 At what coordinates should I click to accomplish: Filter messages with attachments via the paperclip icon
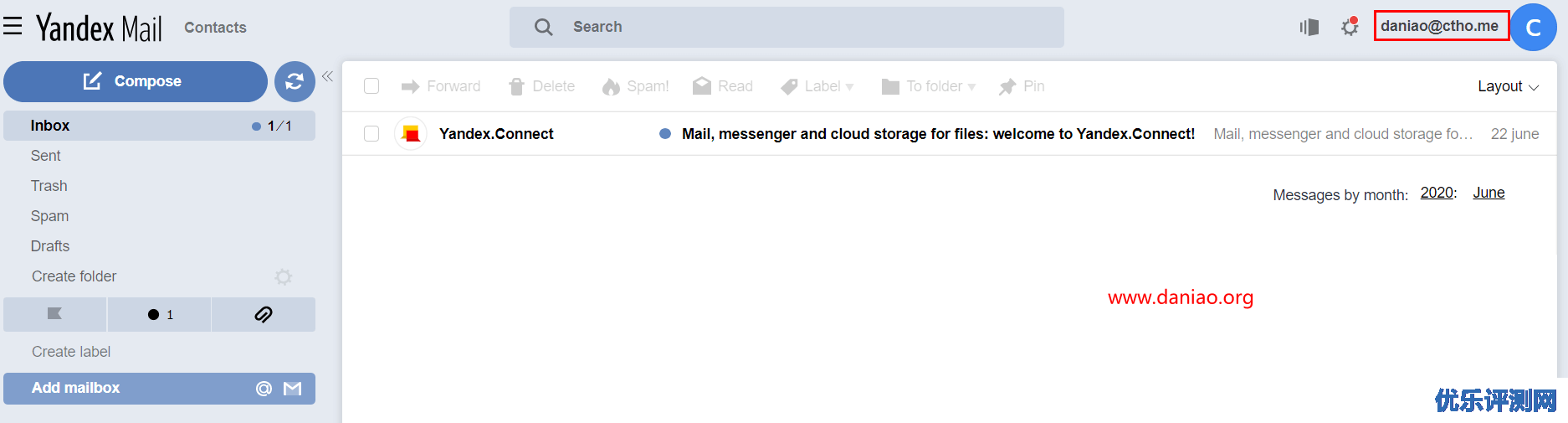(264, 314)
